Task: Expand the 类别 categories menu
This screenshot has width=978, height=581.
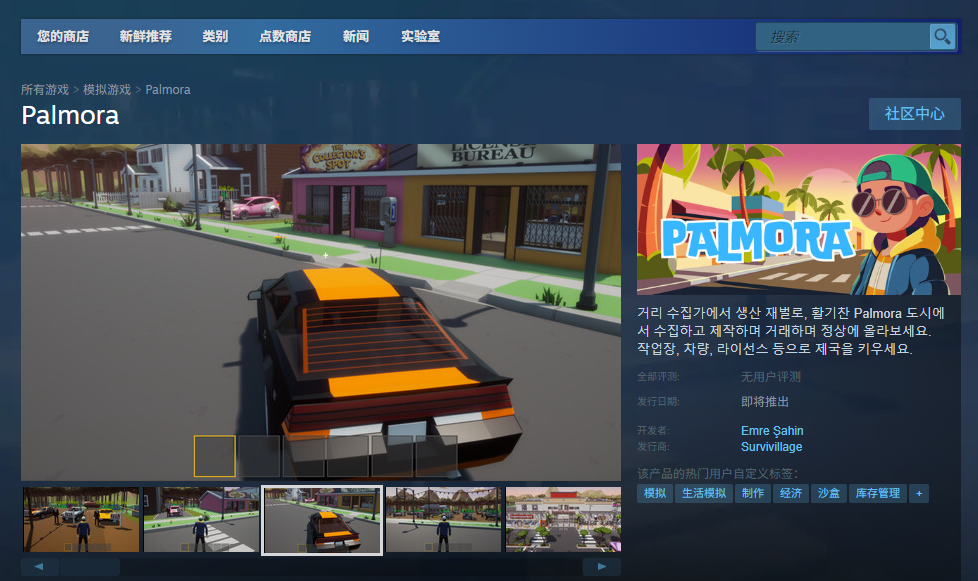Action: tap(215, 37)
